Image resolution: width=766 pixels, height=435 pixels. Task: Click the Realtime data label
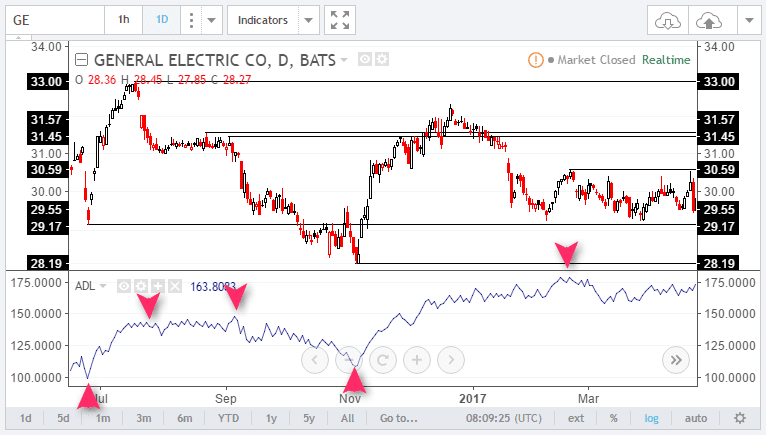[666, 60]
